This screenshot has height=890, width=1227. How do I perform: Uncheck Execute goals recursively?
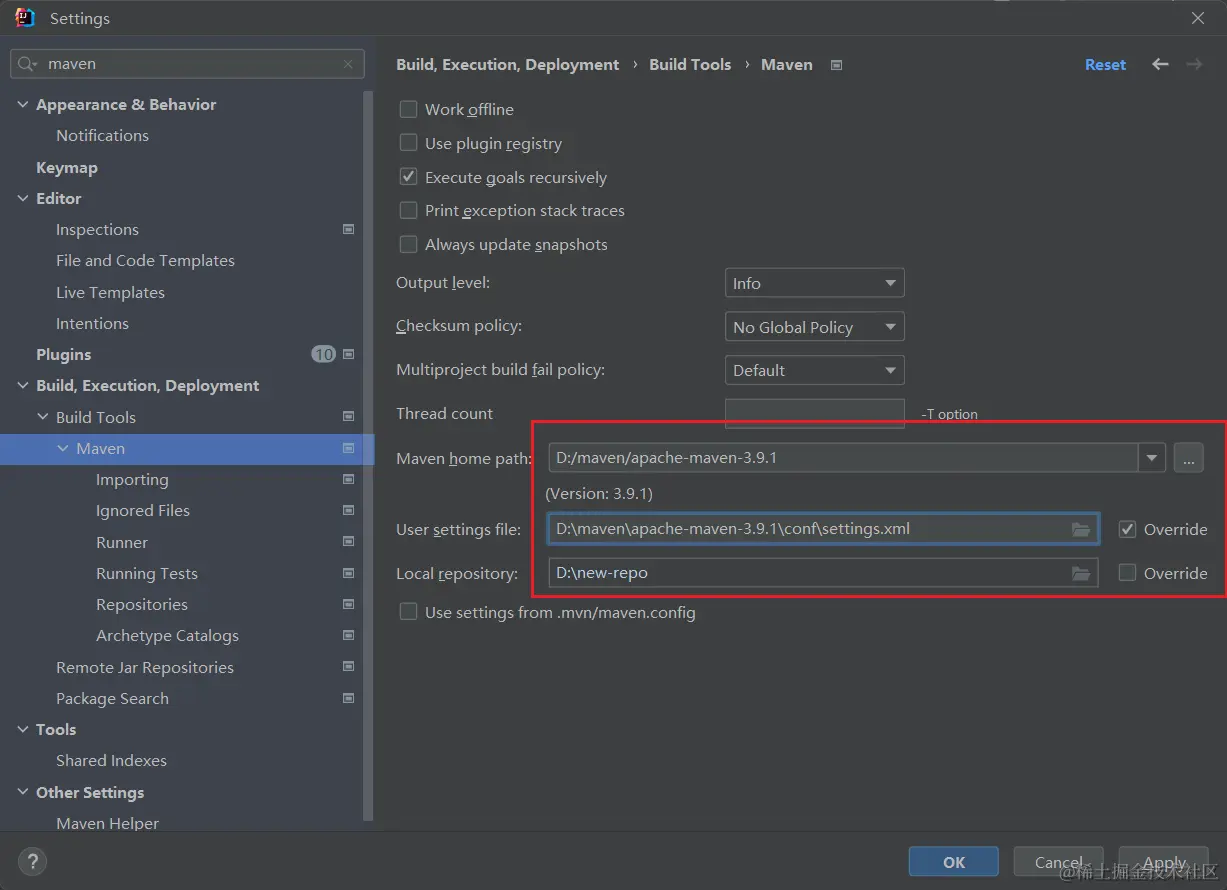tap(408, 177)
